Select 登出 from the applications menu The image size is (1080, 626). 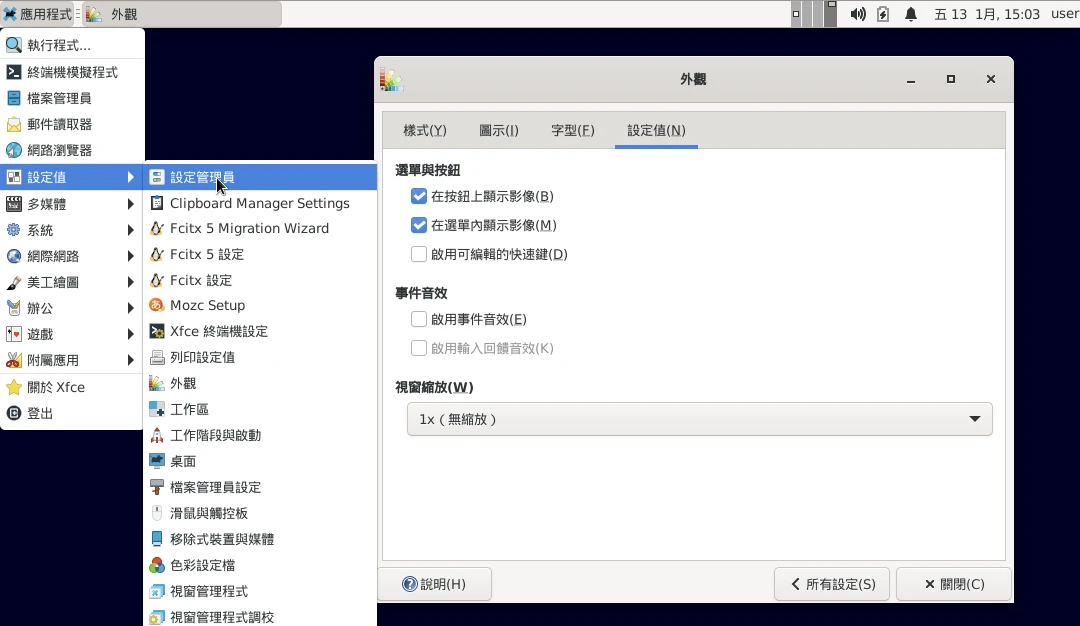pyautogui.click(x=40, y=414)
